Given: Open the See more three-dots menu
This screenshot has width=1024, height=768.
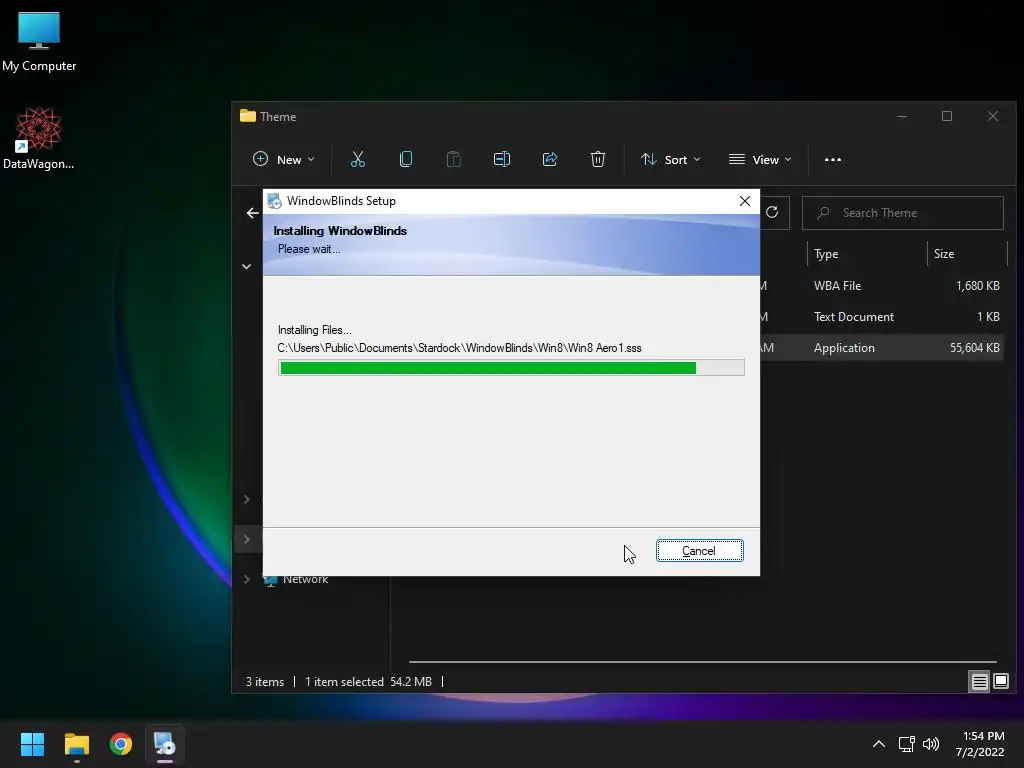Looking at the screenshot, I should [833, 159].
